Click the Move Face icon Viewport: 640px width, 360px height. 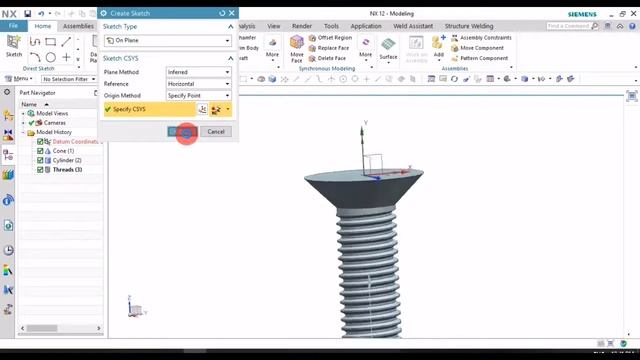click(297, 42)
